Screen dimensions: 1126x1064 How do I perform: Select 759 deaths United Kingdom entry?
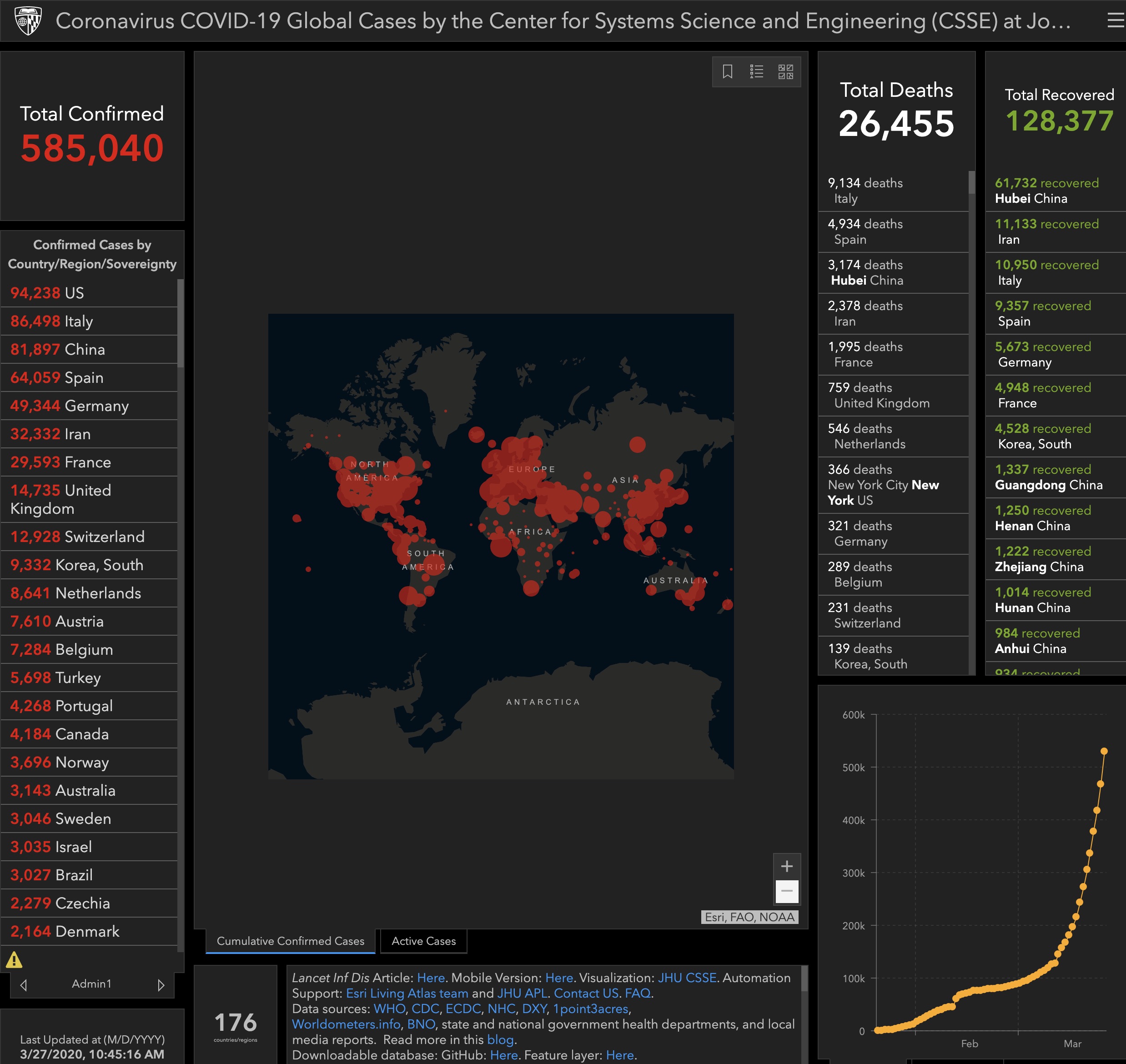click(x=893, y=396)
